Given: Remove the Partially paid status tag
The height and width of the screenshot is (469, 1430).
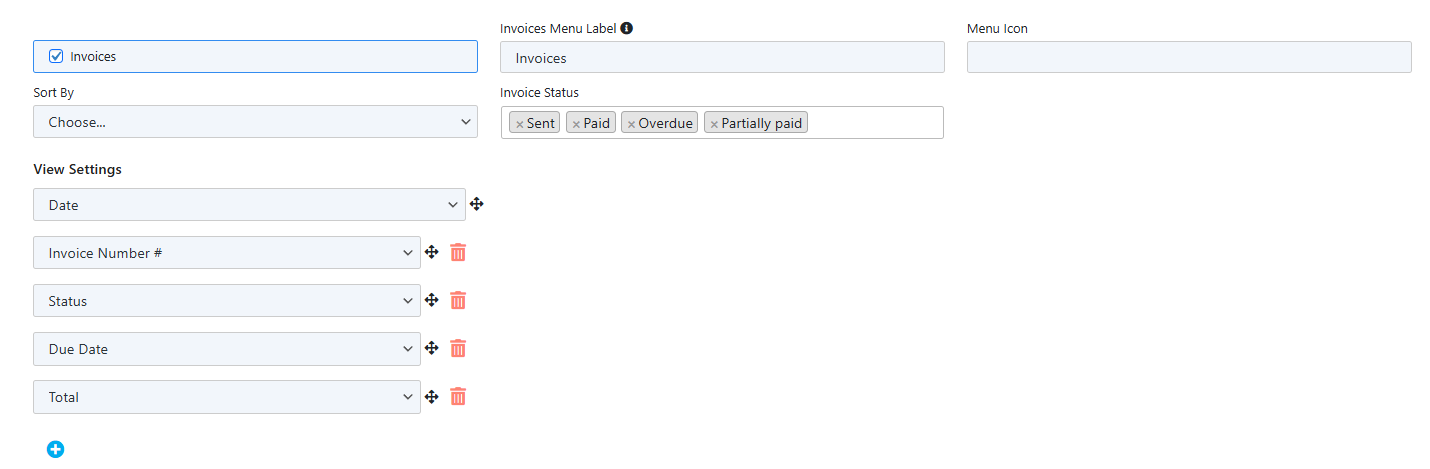Looking at the screenshot, I should click(x=714, y=124).
